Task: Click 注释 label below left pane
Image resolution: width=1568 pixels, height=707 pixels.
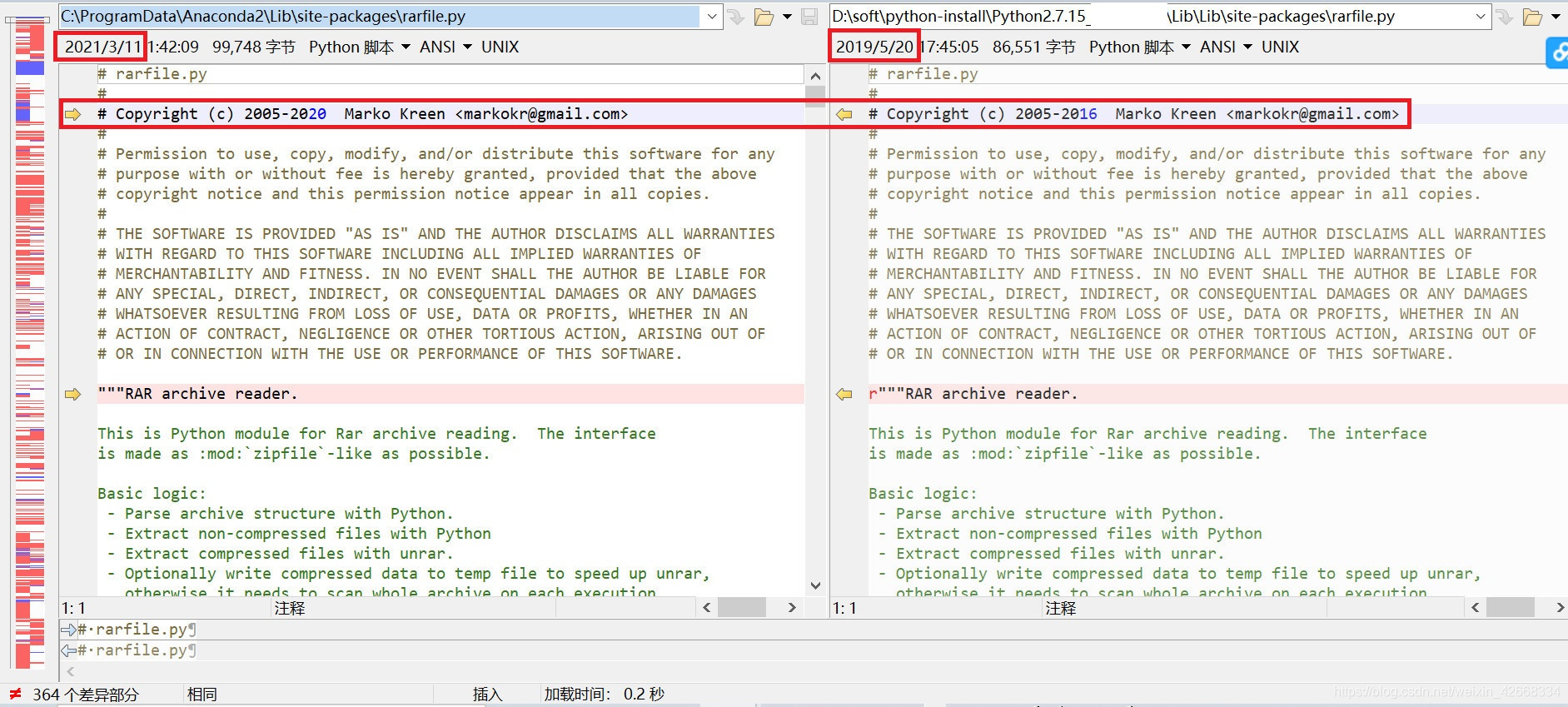Action: coord(290,609)
